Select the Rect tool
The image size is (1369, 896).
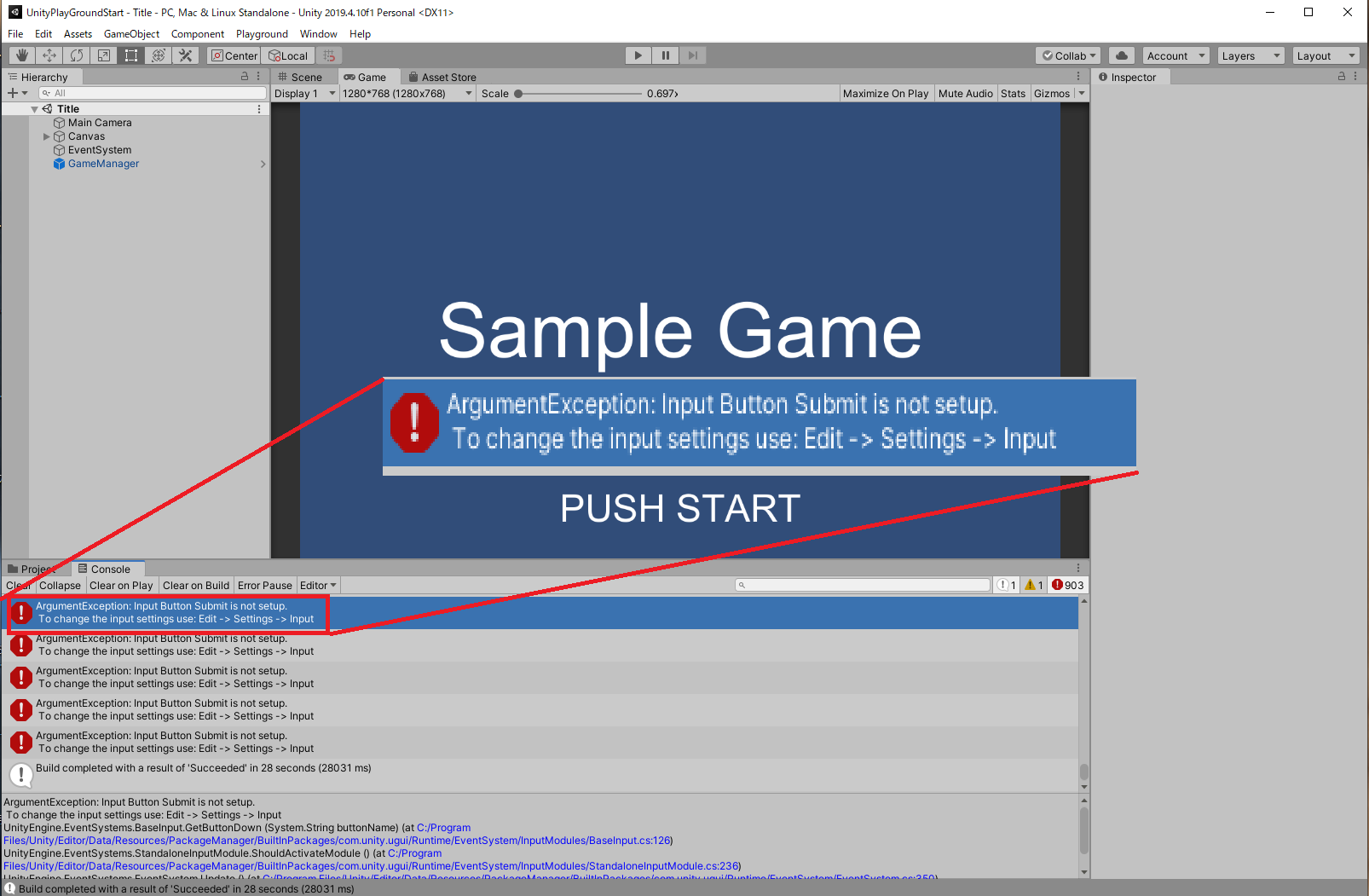tap(131, 55)
